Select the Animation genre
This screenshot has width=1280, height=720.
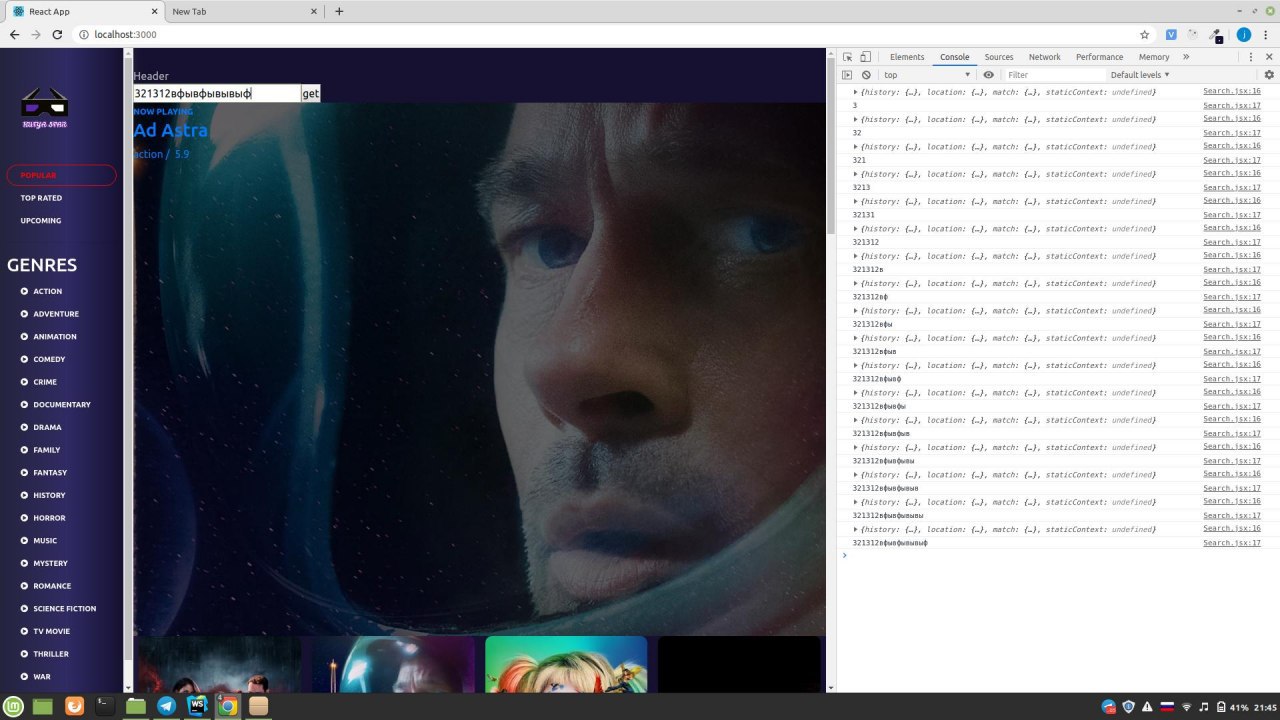[x=55, y=336]
